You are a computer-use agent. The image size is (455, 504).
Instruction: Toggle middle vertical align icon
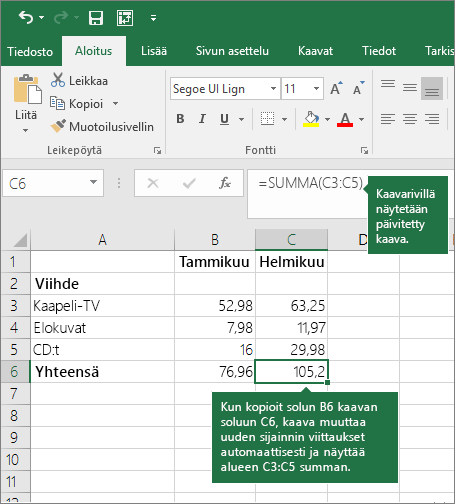pyautogui.click(x=410, y=88)
